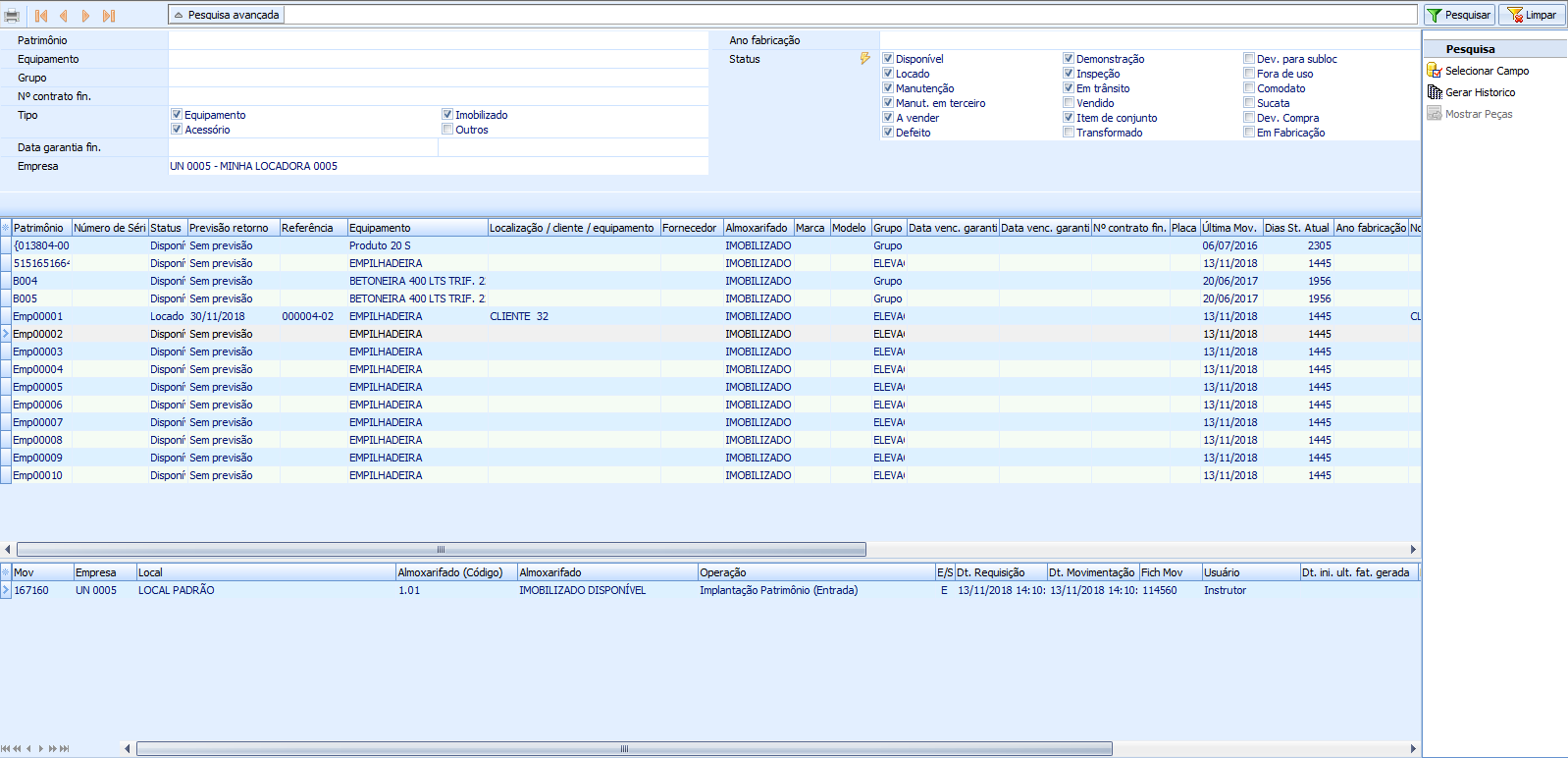Go to next record arrow
The image size is (1568, 758).
pos(86,16)
